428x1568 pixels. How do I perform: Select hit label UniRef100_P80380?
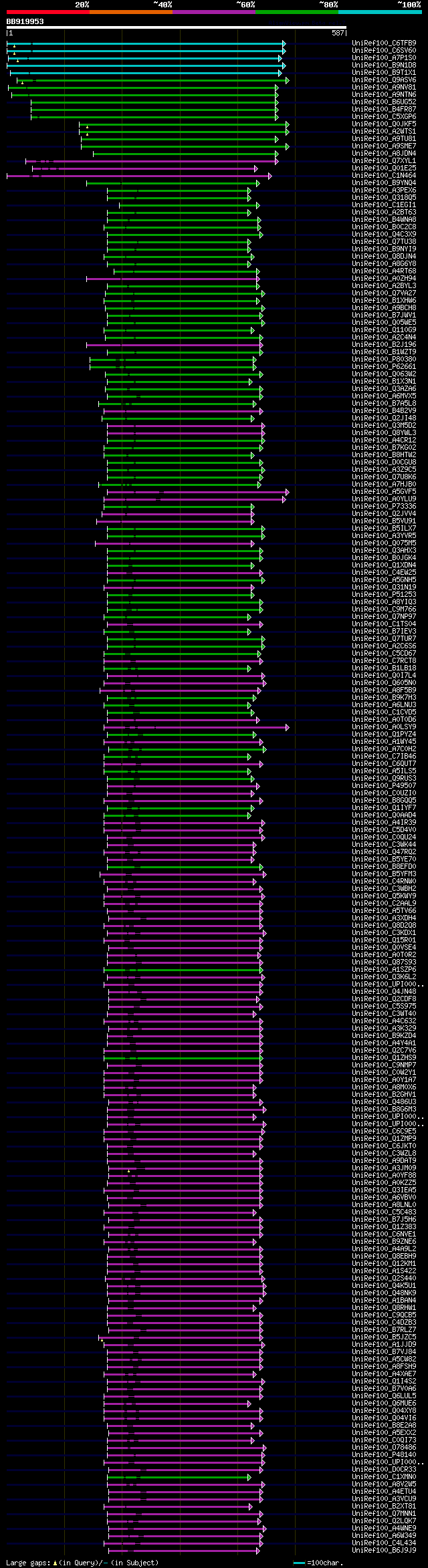384,360
